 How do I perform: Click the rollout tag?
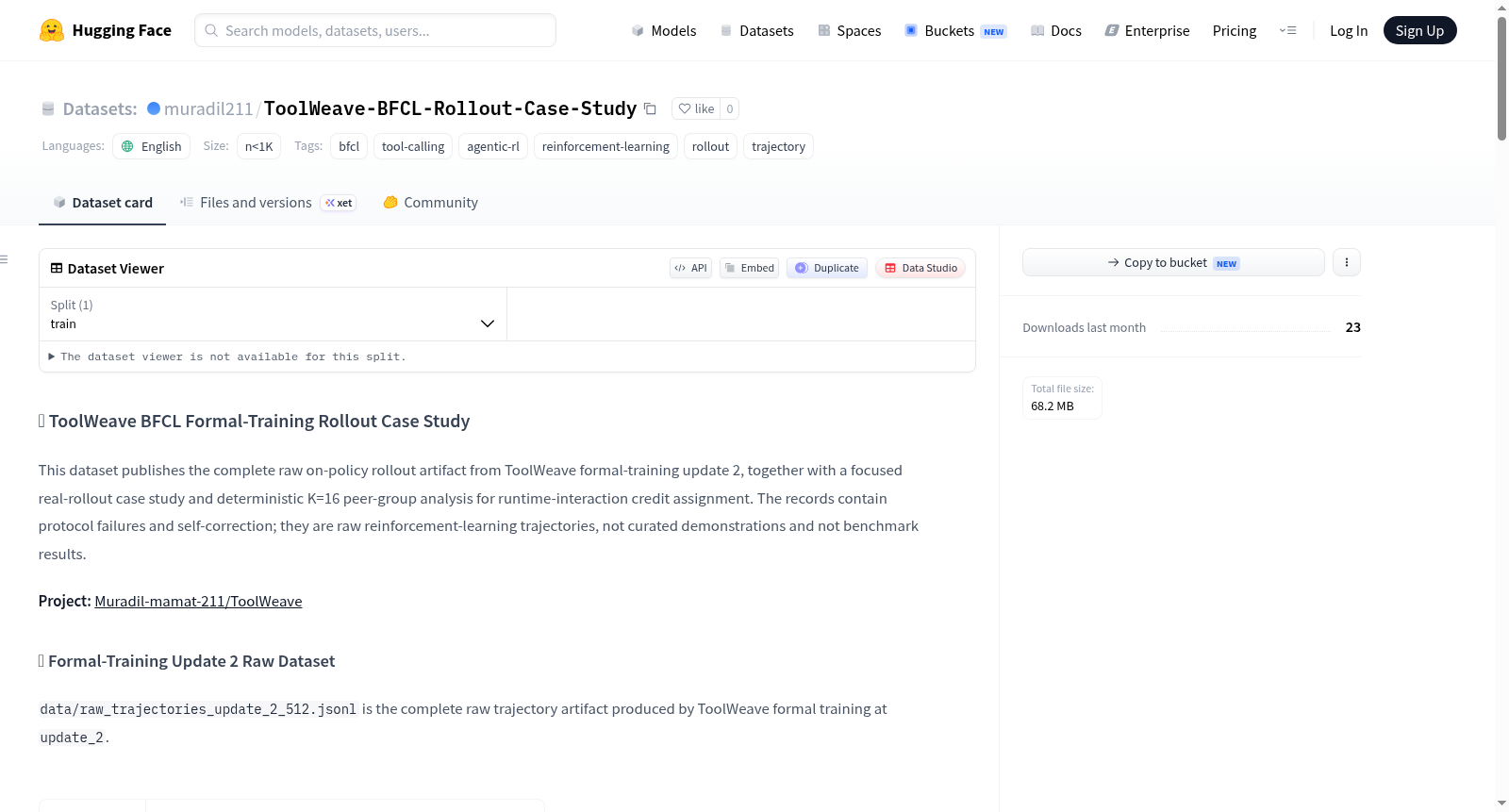(710, 146)
